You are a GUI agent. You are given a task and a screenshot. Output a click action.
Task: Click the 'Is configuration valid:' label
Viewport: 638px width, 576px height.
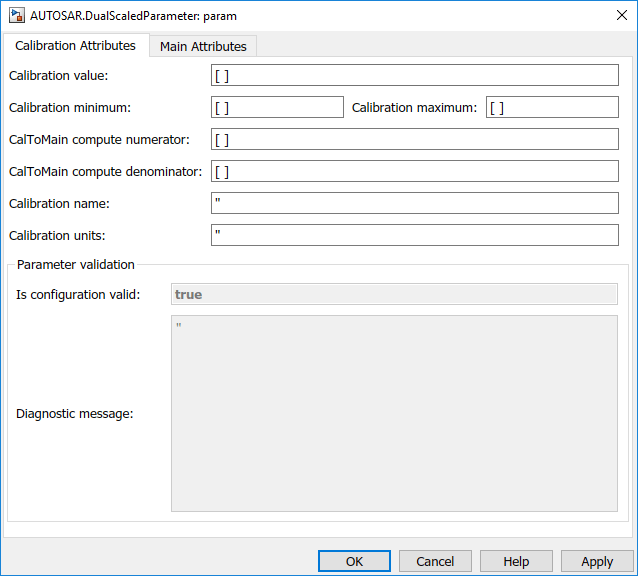point(78,295)
